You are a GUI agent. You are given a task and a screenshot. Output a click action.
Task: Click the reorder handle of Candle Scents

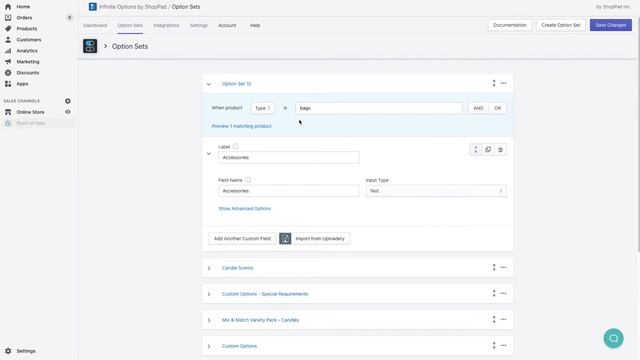pos(494,267)
